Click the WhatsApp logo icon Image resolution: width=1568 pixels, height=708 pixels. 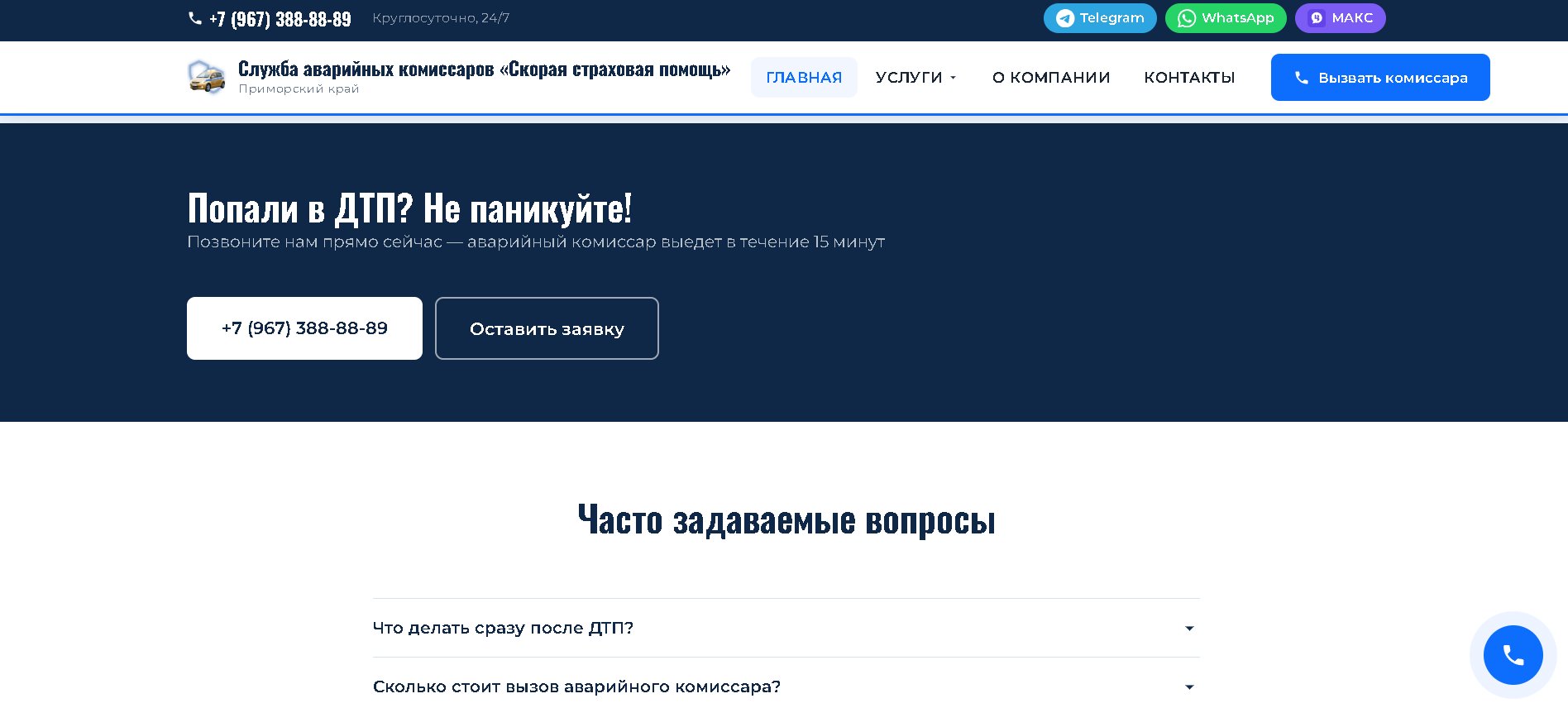tap(1187, 18)
